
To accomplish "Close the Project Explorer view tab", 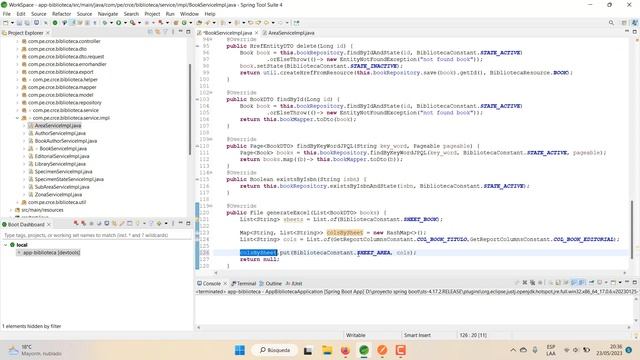I will [48, 33].
